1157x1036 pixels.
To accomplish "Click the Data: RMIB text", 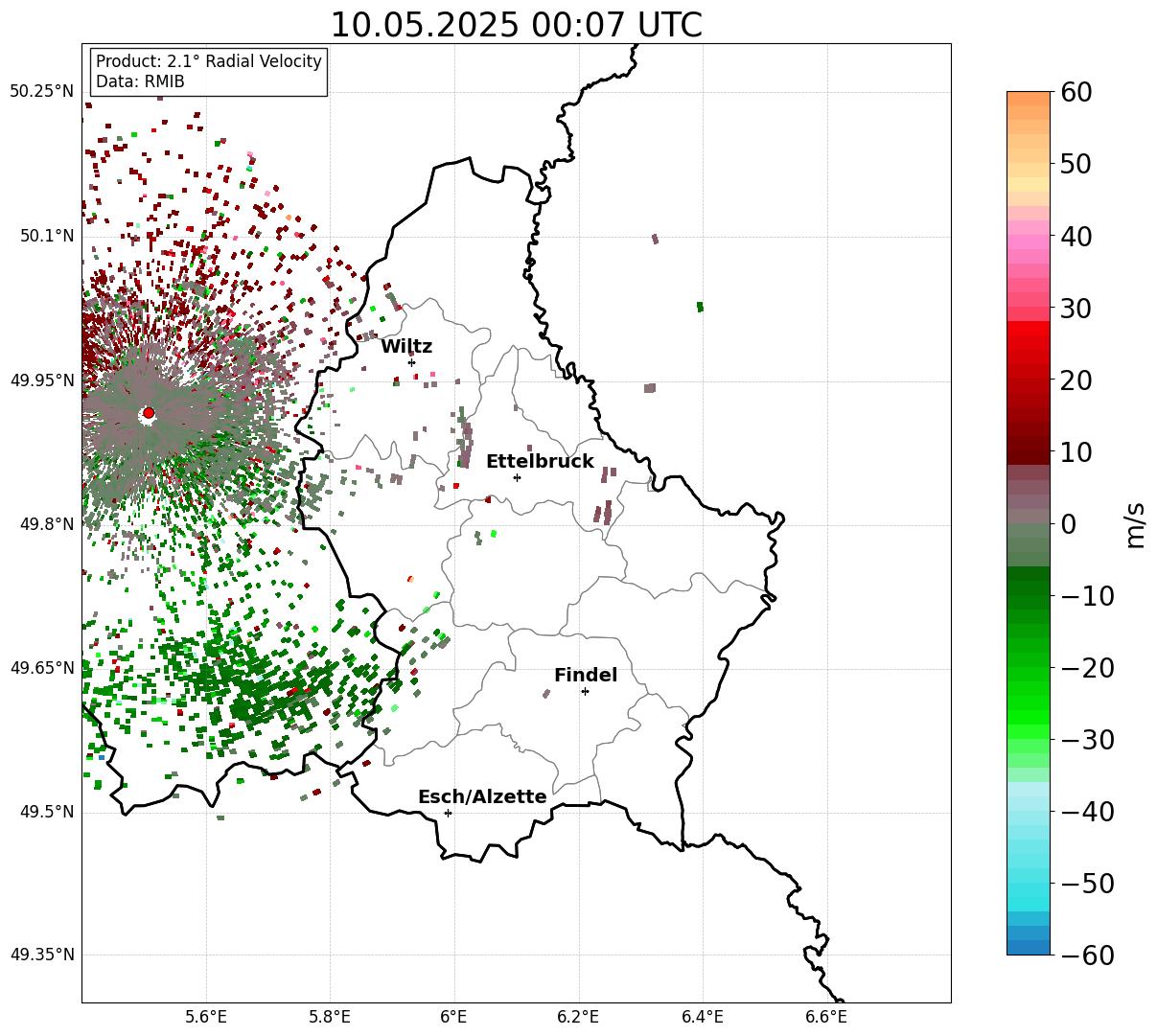I will 140,81.
